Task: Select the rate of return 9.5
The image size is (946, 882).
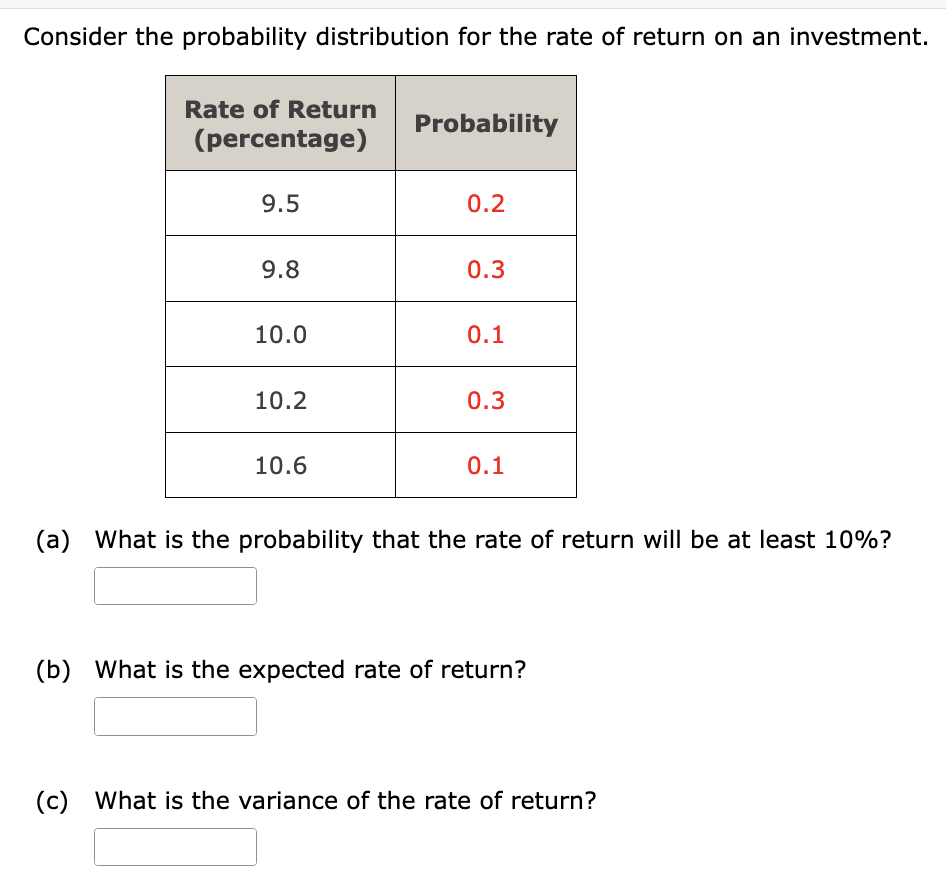Action: click(279, 203)
